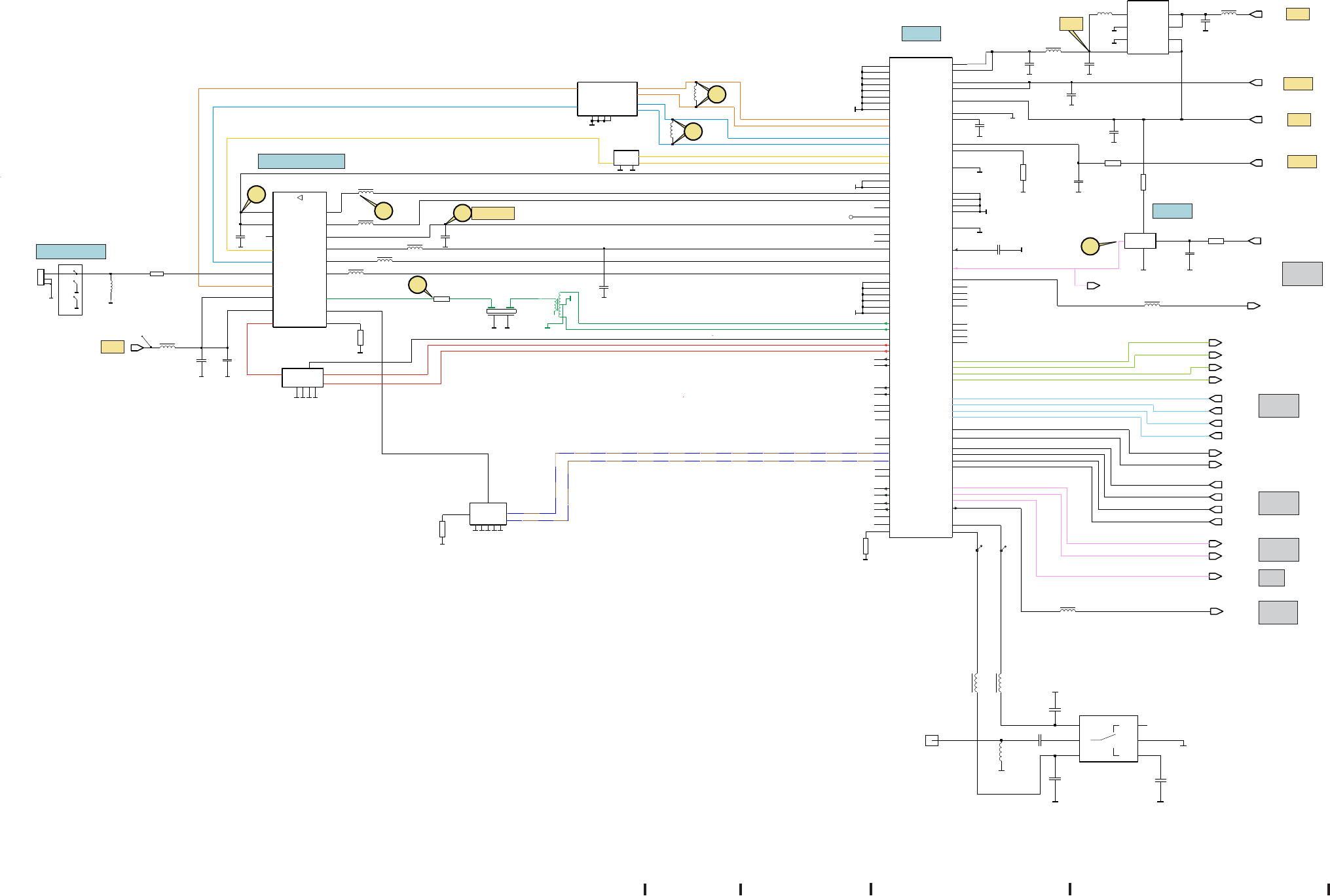Viewport: 1330px width, 896px height.
Task: Click the tall central IC rectangle
Action: (920, 297)
